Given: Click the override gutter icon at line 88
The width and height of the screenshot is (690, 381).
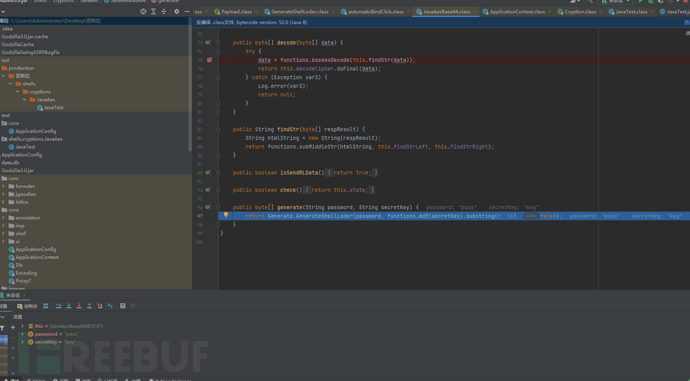Looking at the screenshot, I should tap(208, 173).
